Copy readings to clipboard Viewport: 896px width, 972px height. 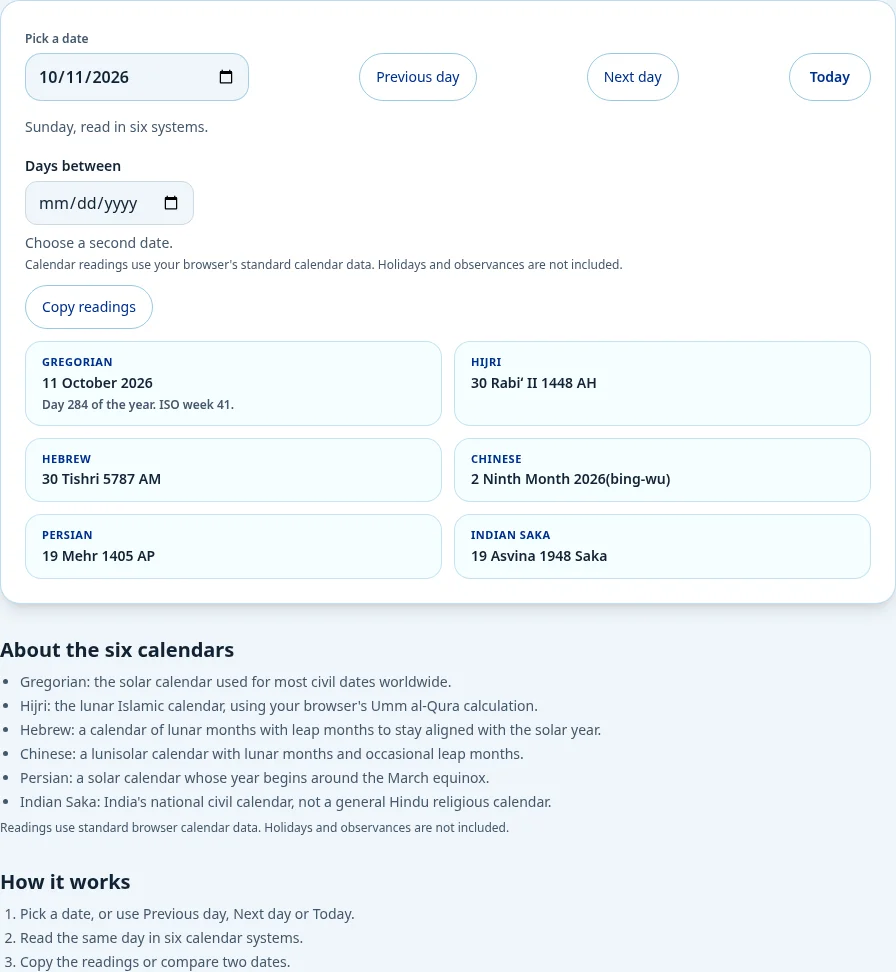(89, 307)
